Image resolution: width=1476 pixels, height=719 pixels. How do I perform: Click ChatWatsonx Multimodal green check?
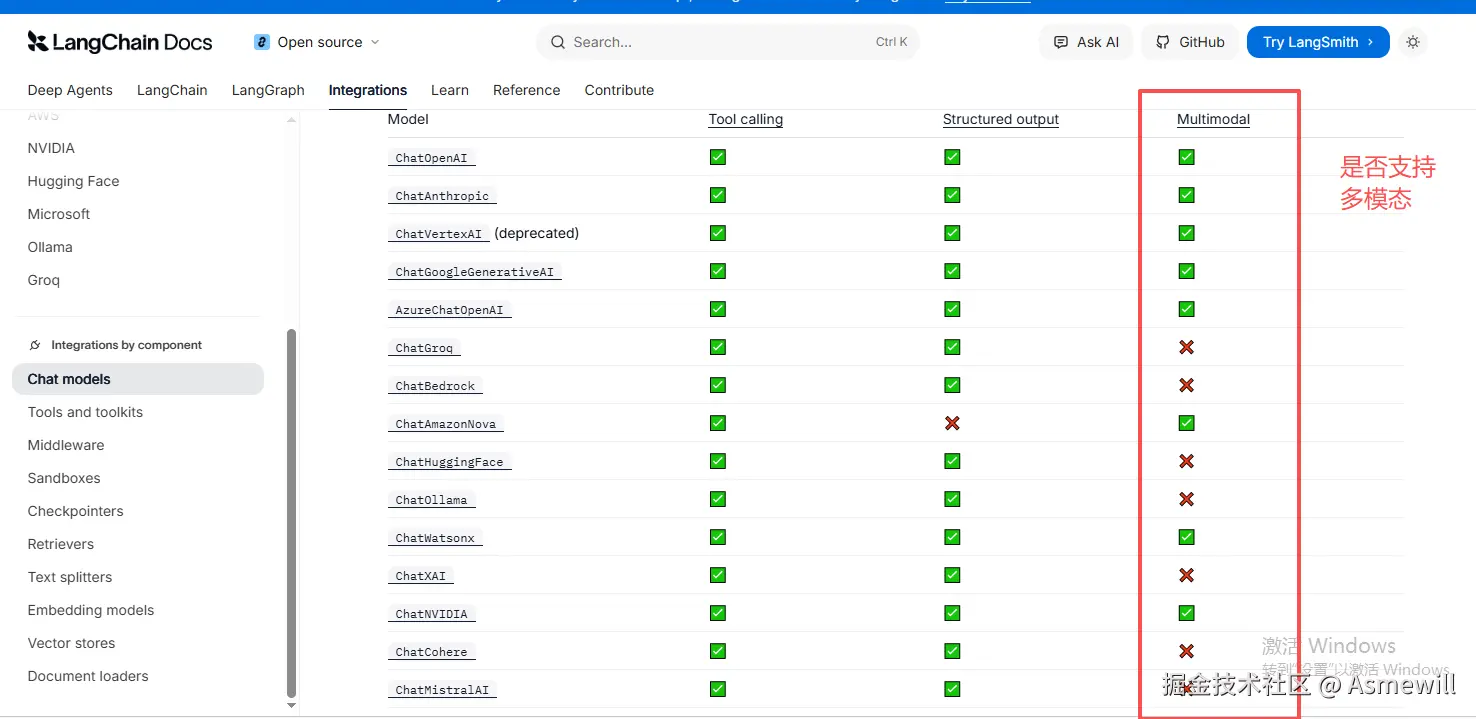pos(1186,537)
